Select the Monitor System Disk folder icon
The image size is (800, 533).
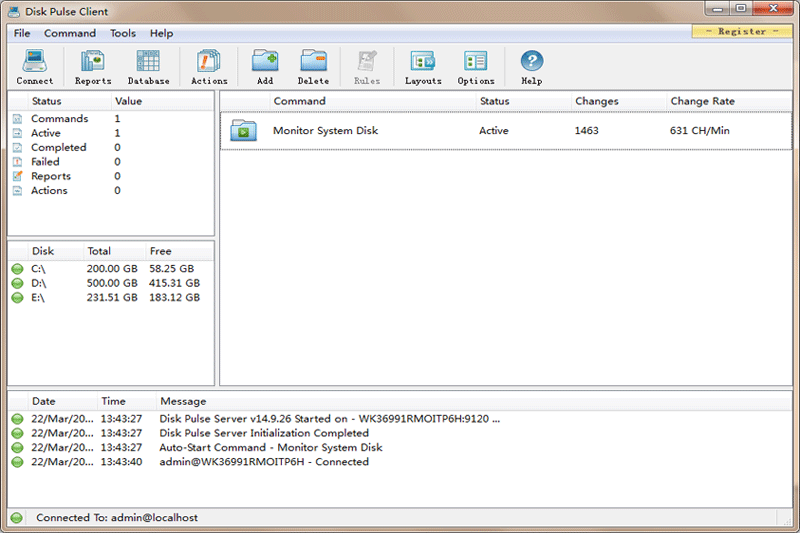[243, 131]
